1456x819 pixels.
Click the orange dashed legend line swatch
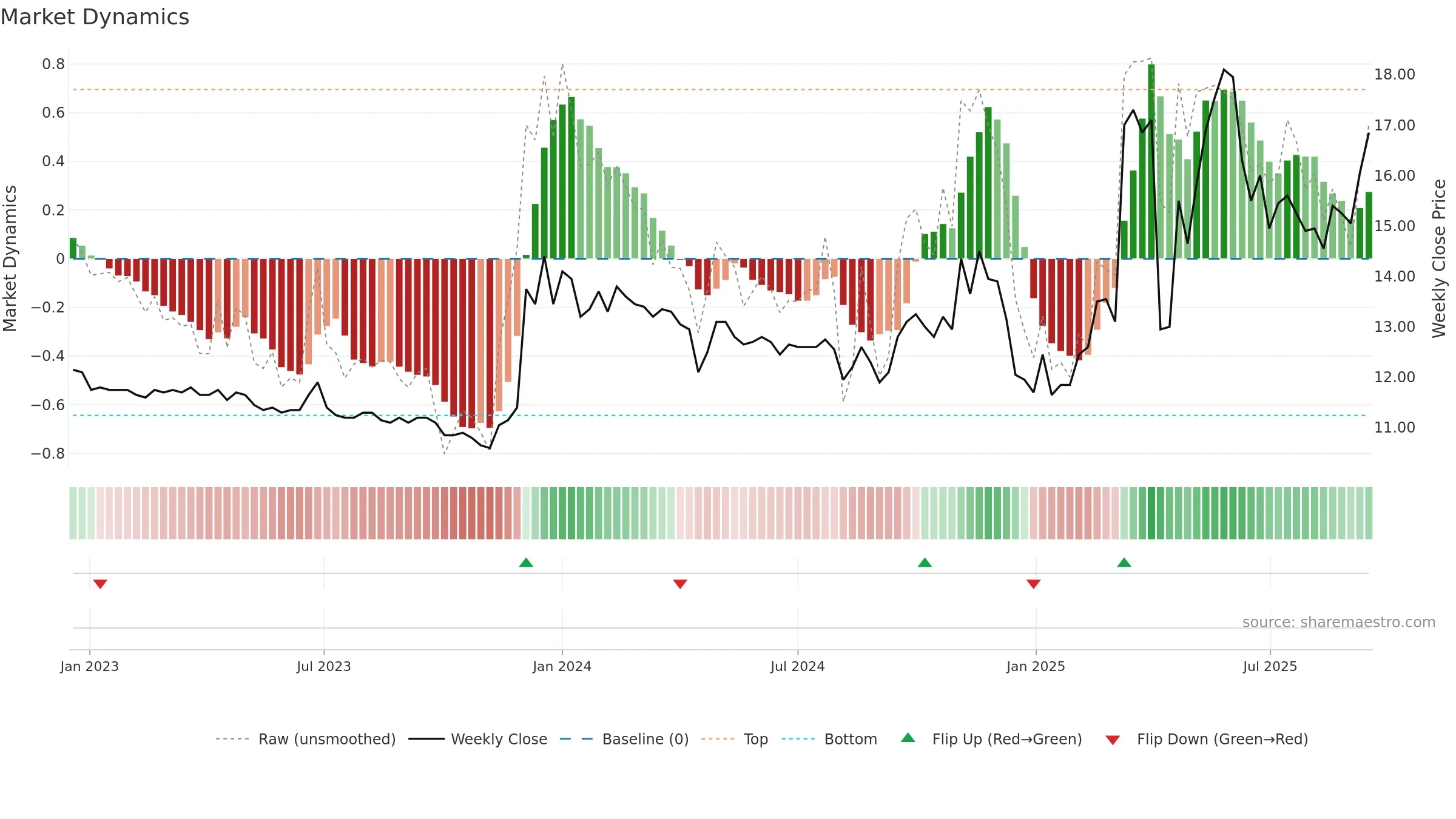[718, 739]
